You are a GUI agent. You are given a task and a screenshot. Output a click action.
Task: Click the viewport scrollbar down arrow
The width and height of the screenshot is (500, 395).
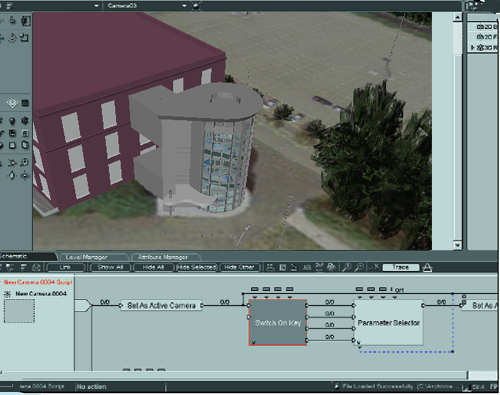coord(458,245)
